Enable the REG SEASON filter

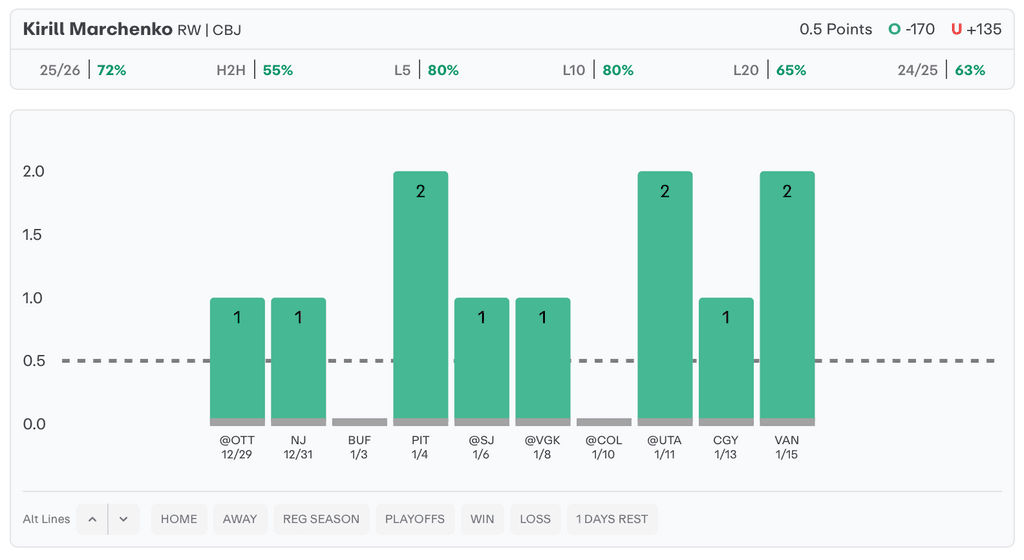321,519
